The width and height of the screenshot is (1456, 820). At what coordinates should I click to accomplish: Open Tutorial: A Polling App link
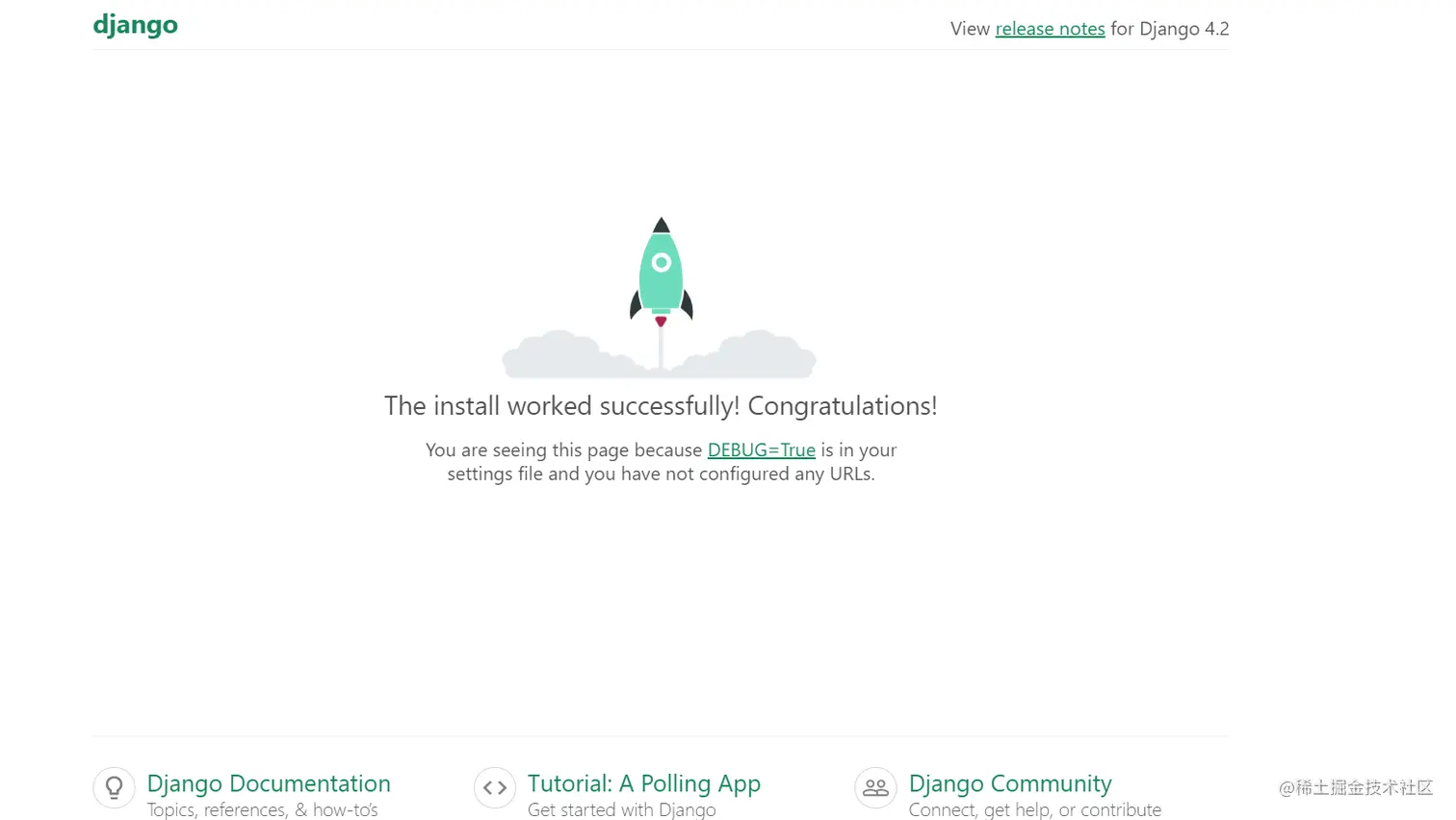tap(644, 783)
